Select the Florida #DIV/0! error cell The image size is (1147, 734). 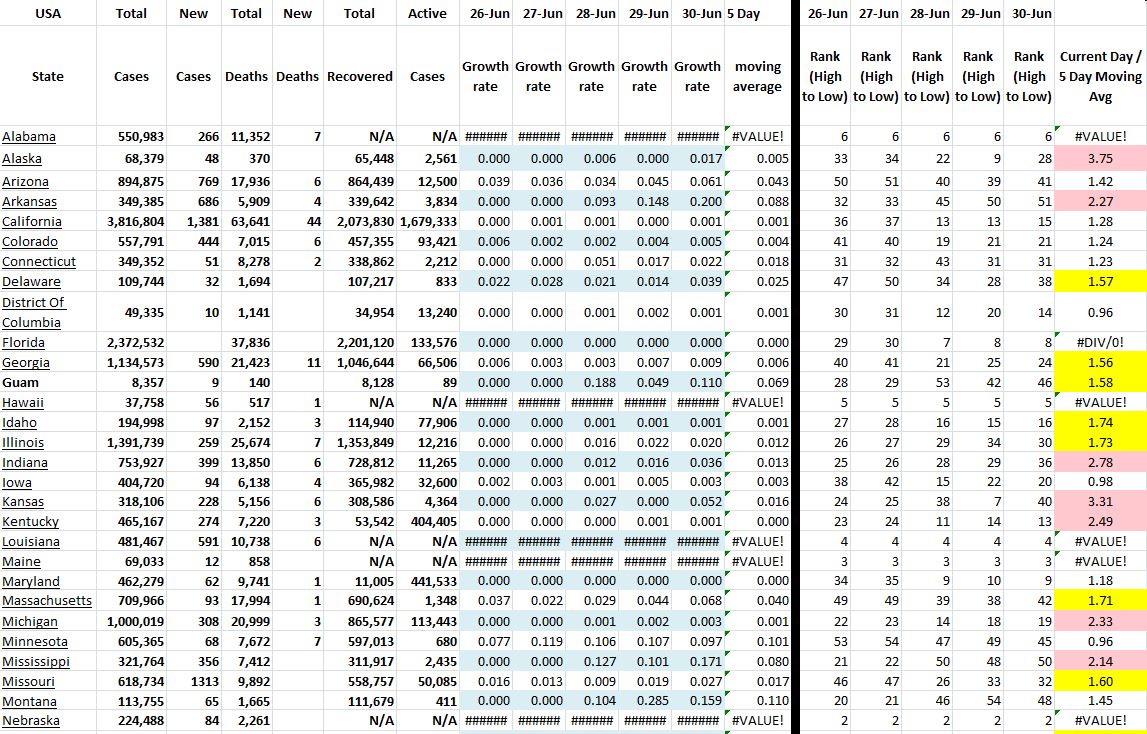point(1100,342)
